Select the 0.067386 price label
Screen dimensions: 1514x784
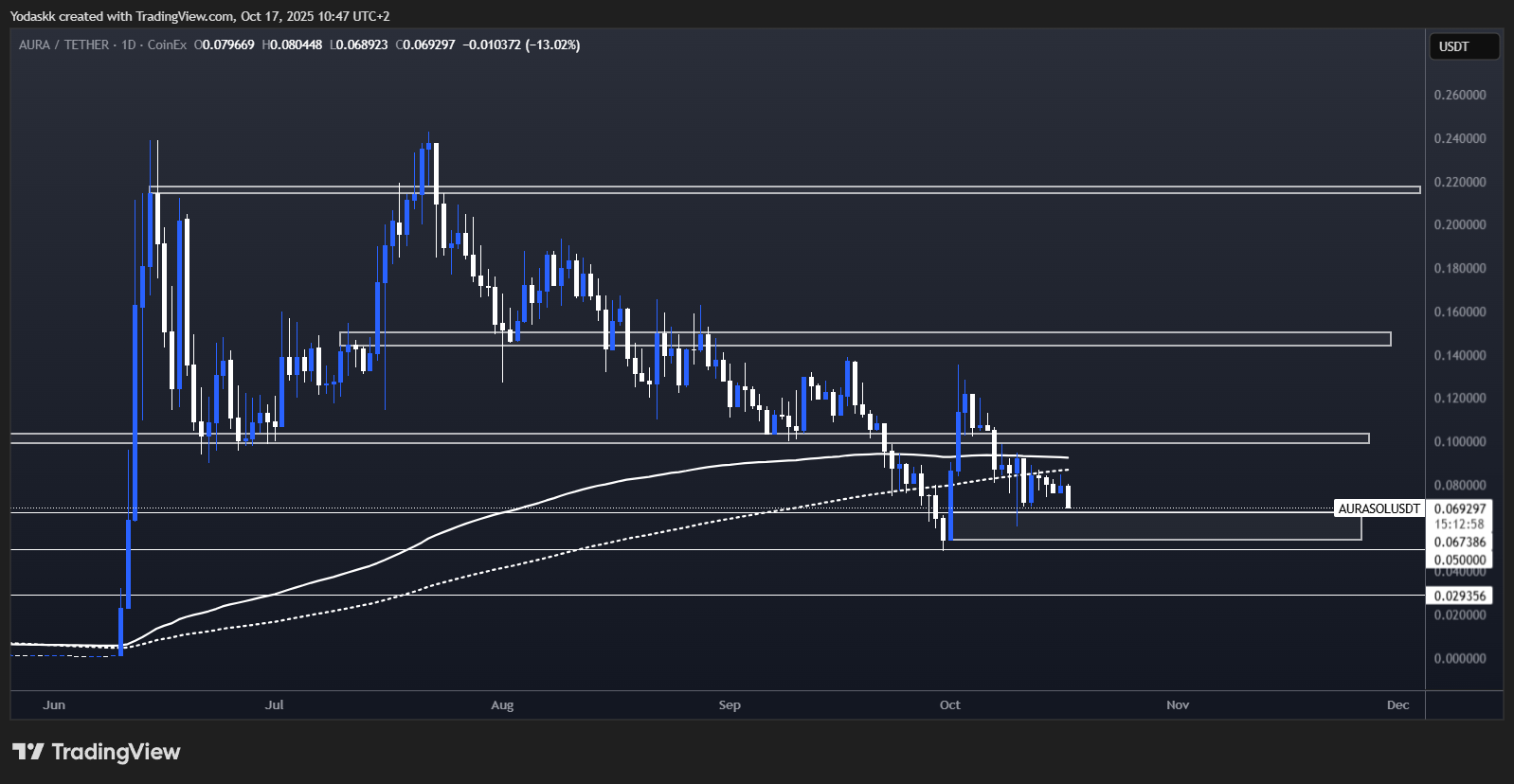click(x=1459, y=542)
